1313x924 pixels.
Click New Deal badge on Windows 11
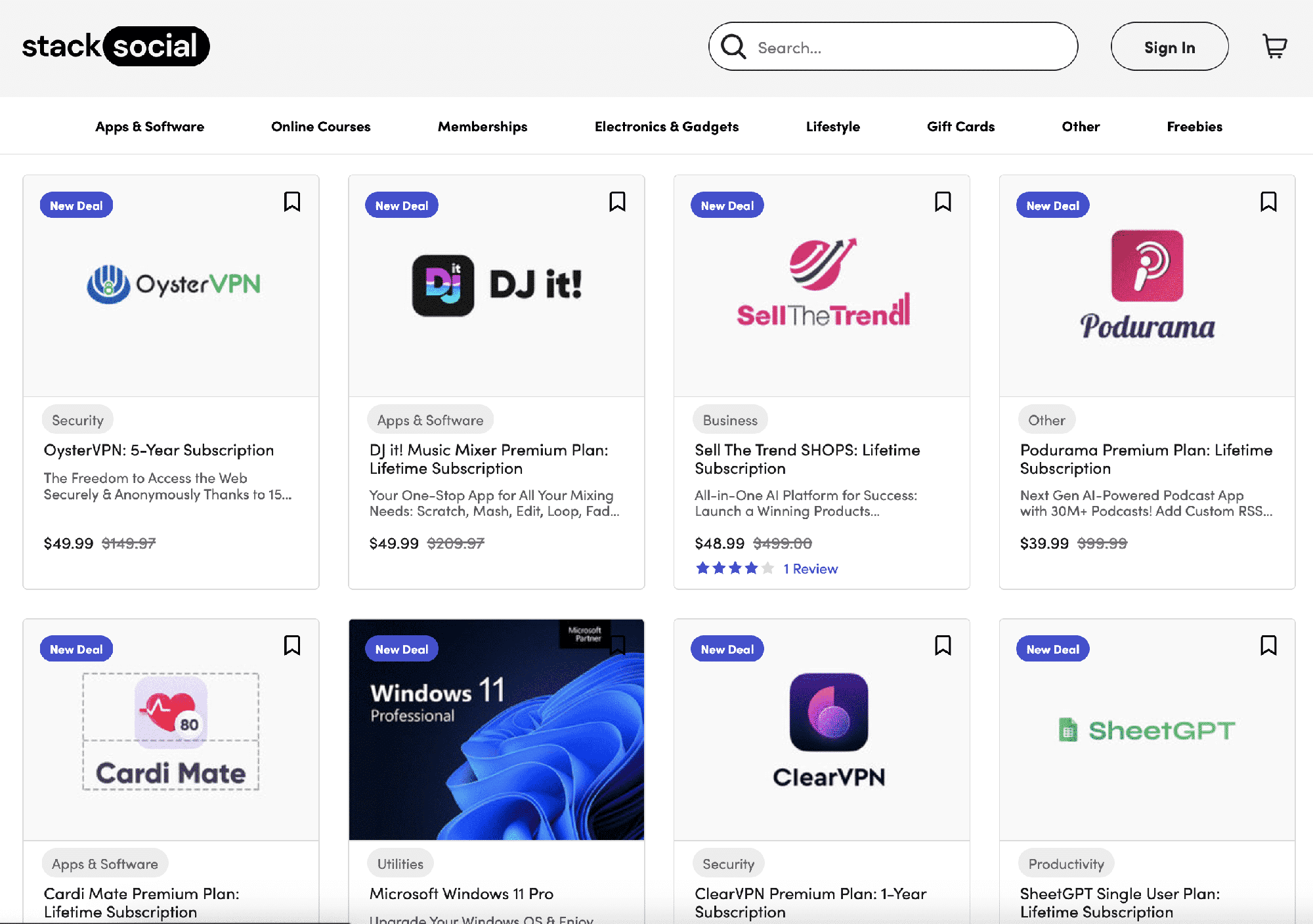[x=402, y=649]
